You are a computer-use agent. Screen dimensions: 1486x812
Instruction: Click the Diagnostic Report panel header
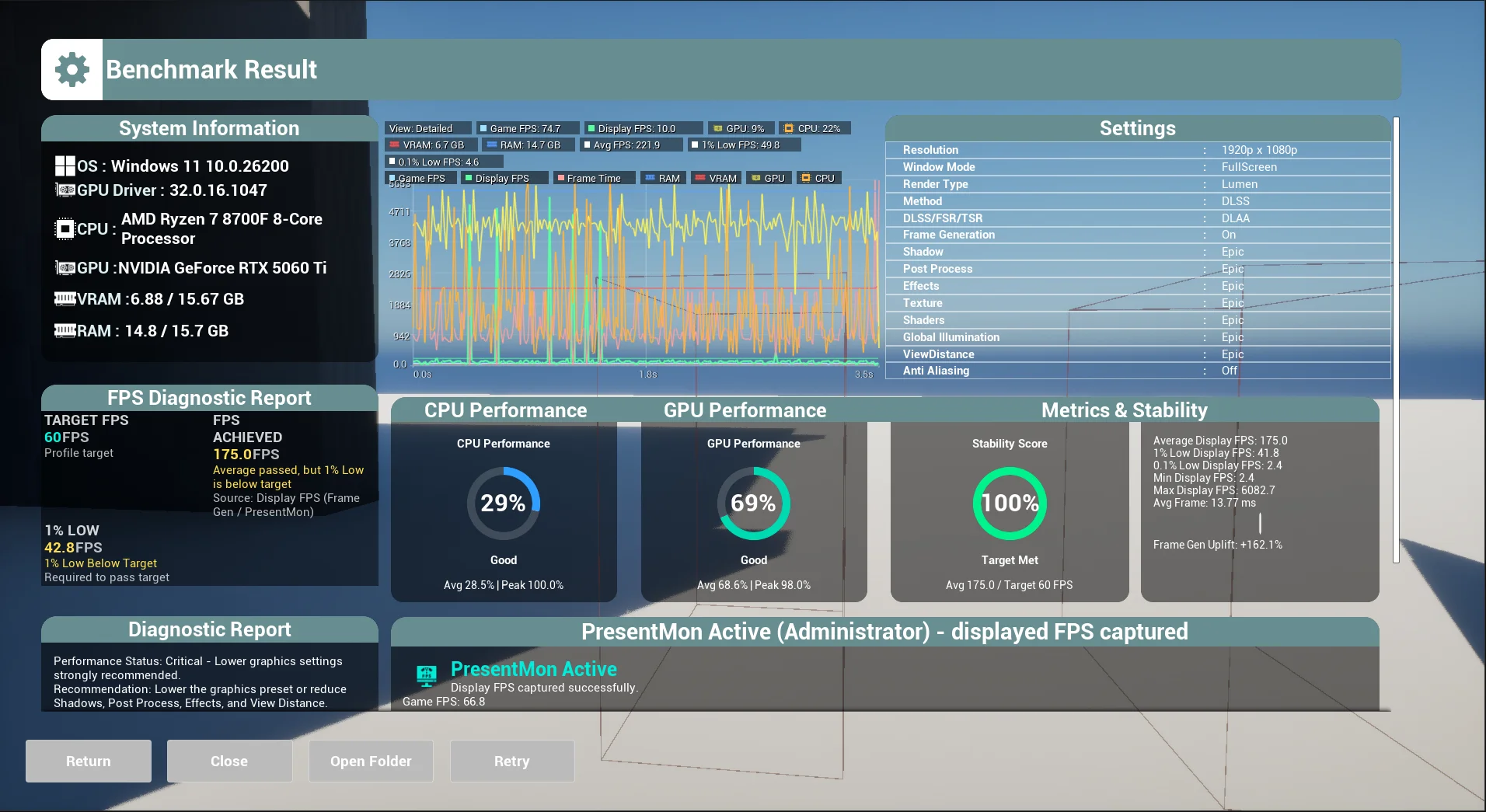[x=210, y=629]
